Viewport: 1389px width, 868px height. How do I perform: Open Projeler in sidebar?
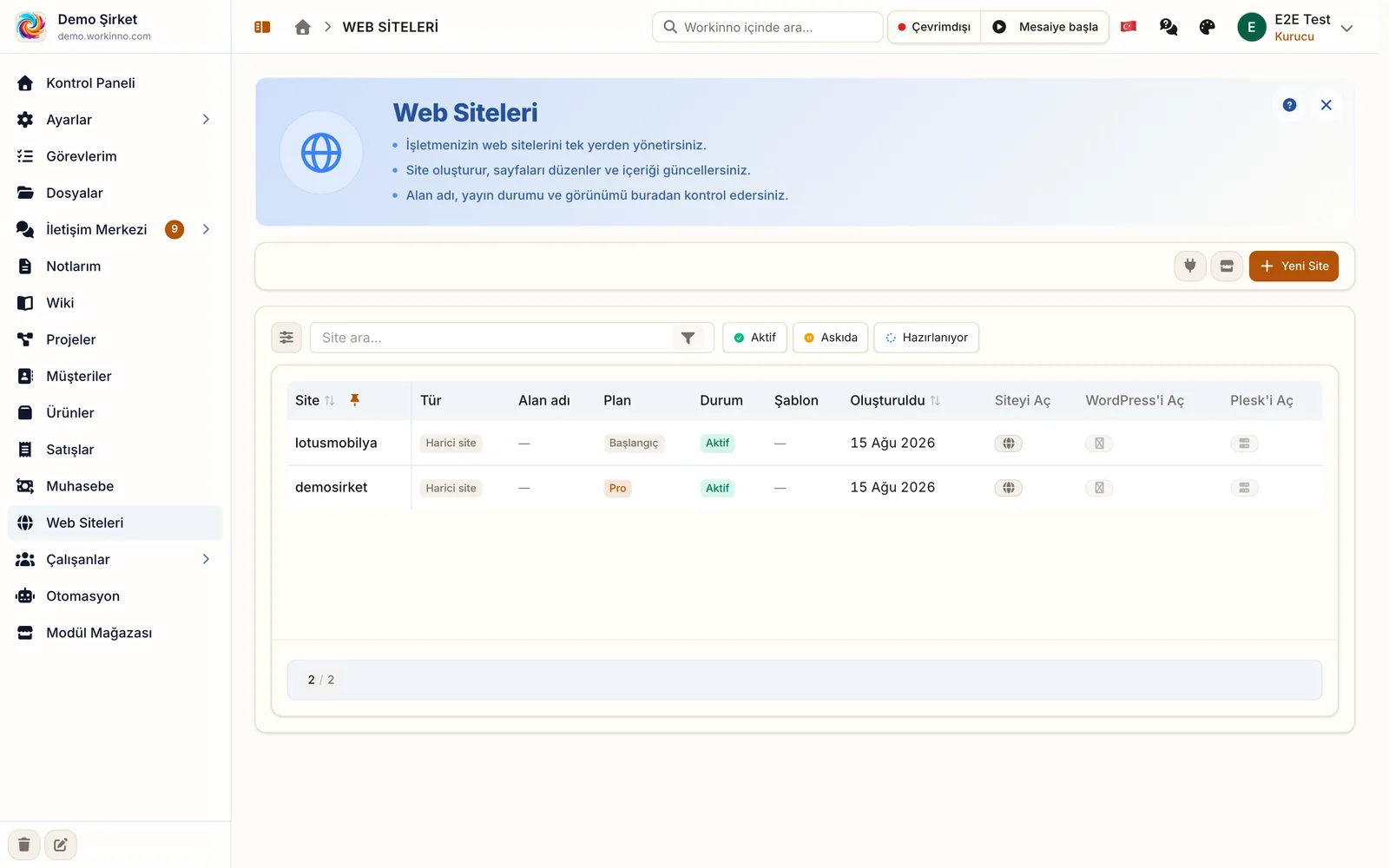coord(115,339)
